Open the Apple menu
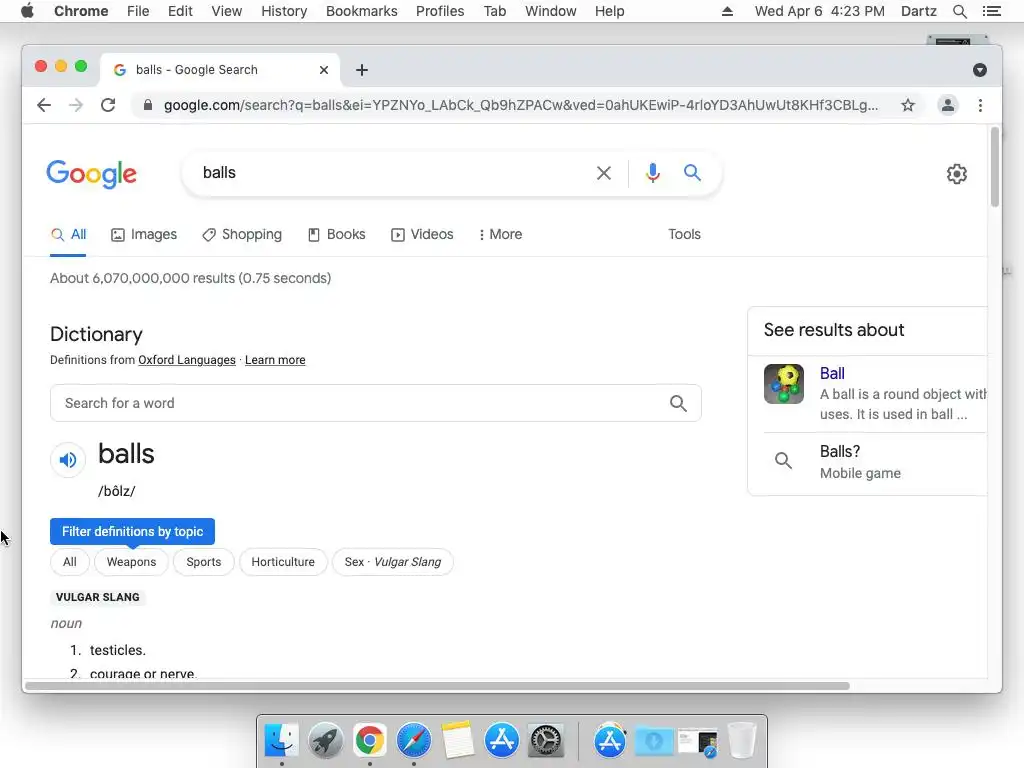 (27, 11)
